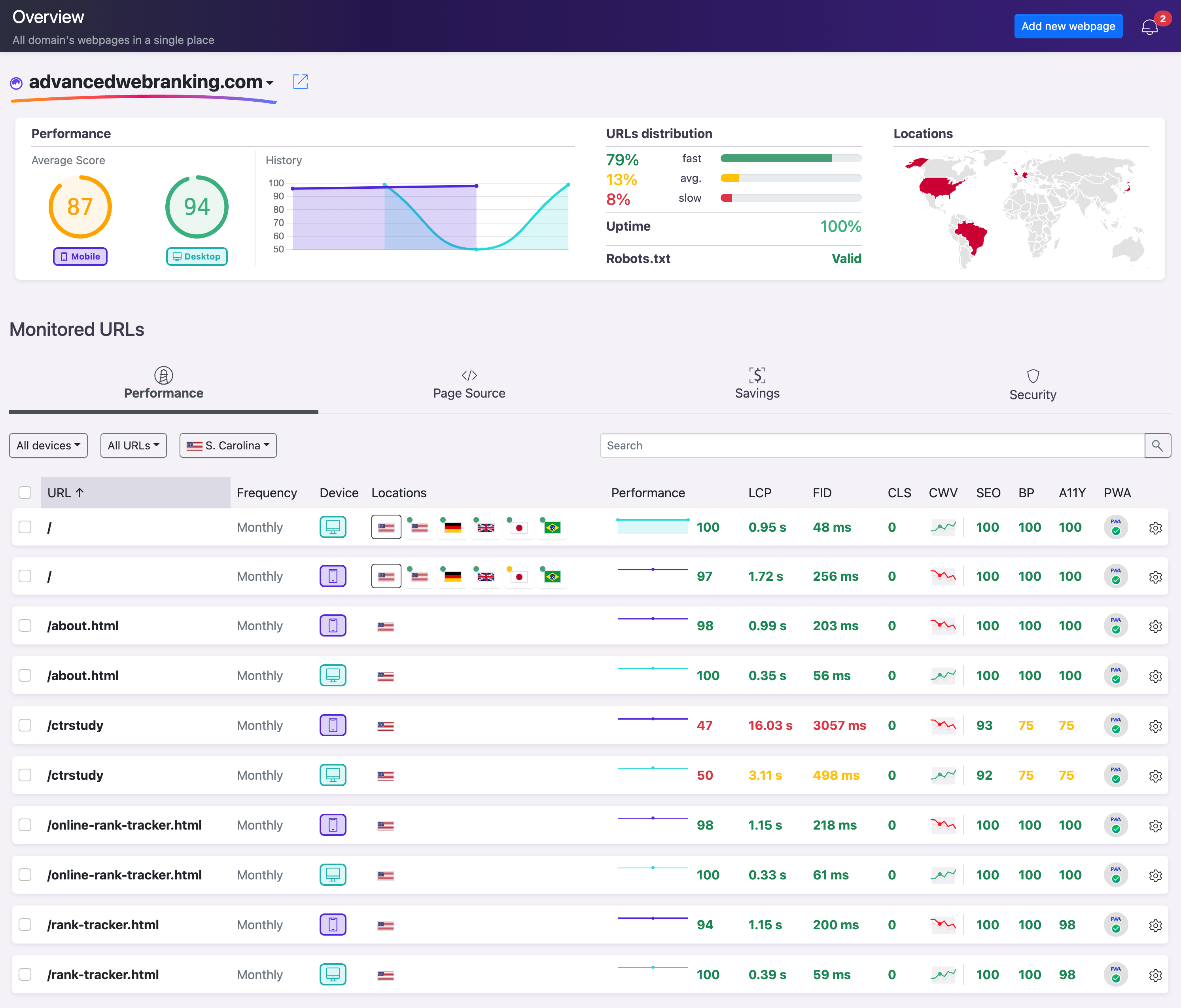Click Brazil flag in second row
Screen dimensions: 1181x1008
pos(552,576)
